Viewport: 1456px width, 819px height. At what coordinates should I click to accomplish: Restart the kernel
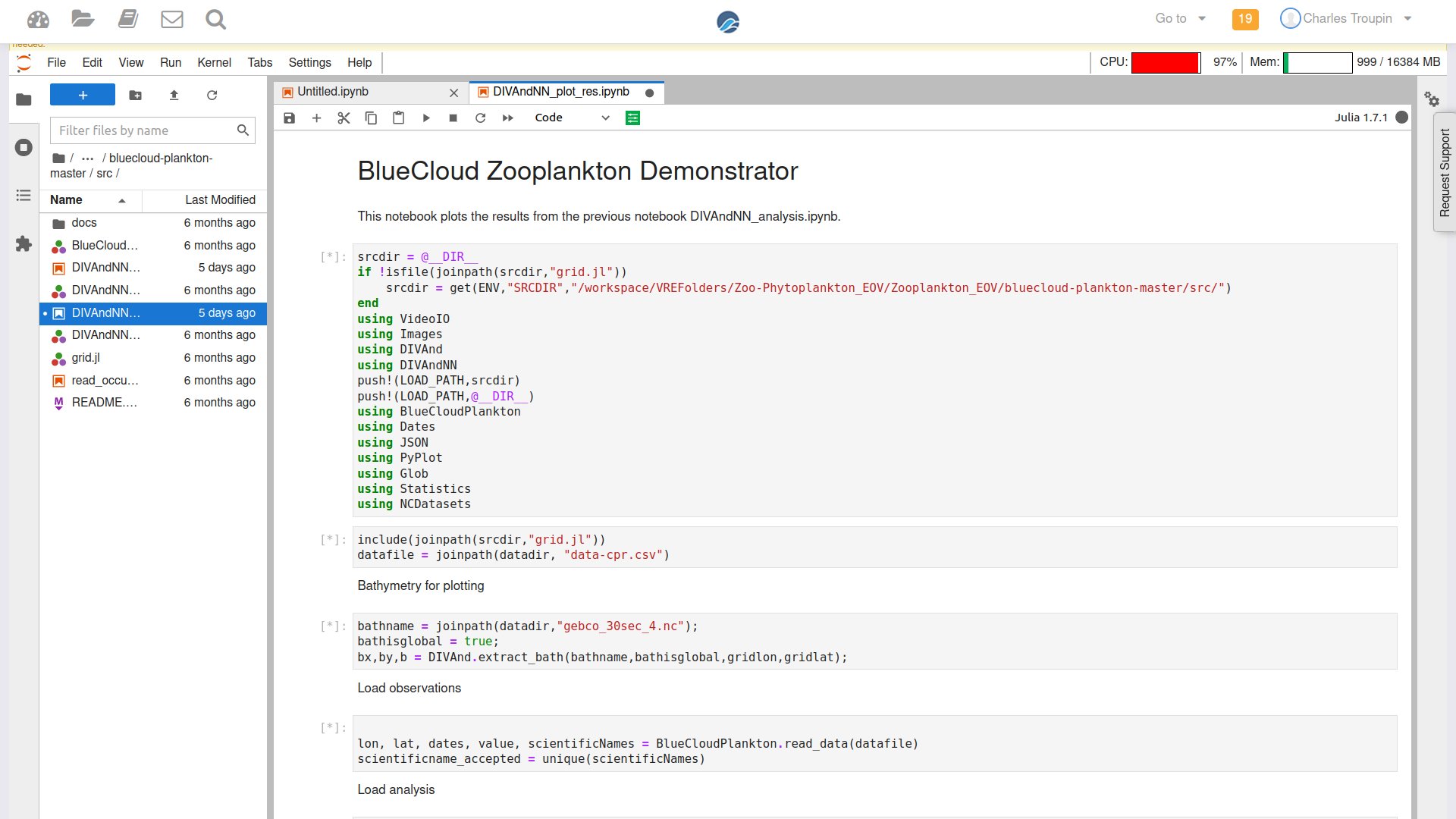coord(480,118)
